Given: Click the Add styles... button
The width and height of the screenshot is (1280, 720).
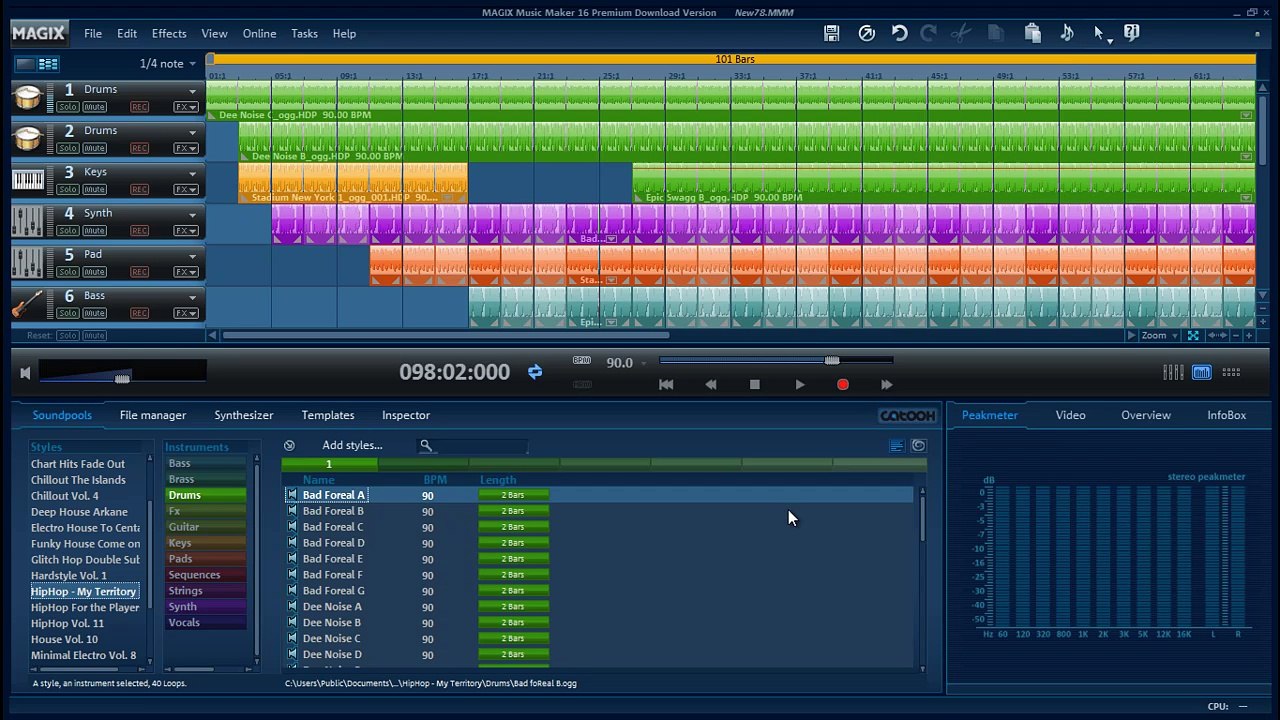Looking at the screenshot, I should (352, 445).
